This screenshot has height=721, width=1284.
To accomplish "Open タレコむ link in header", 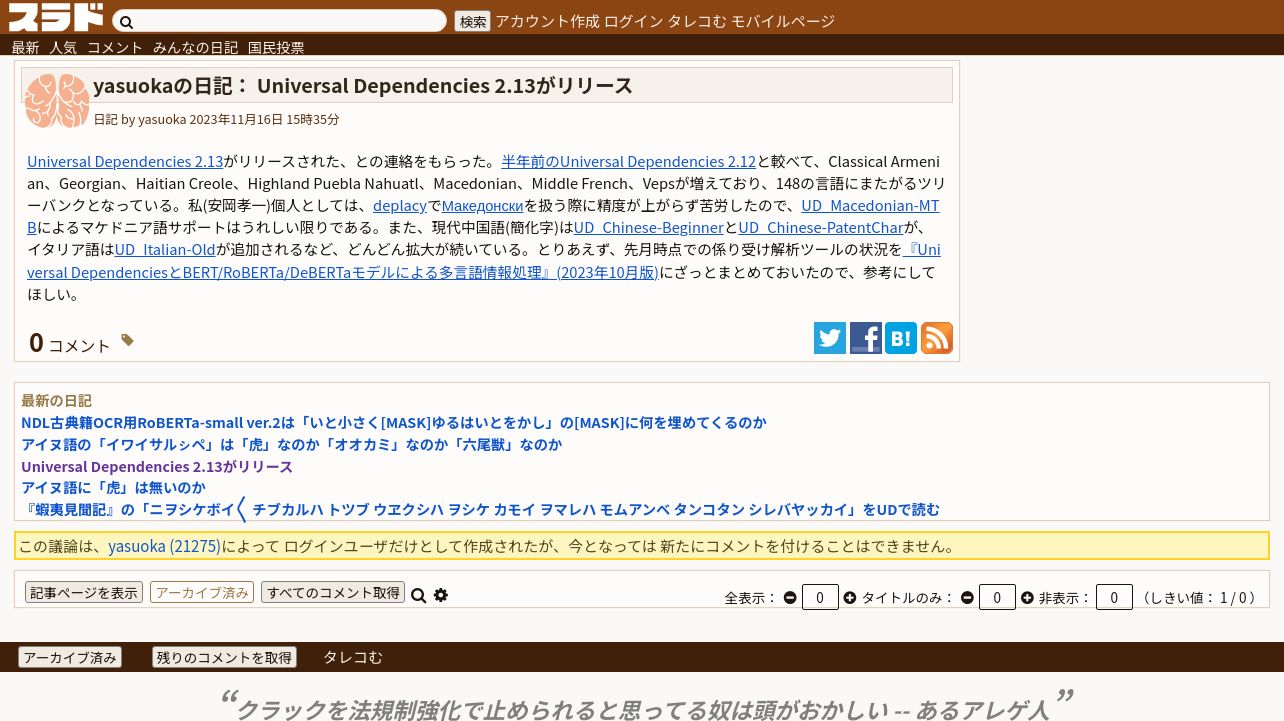I will click(x=697, y=21).
